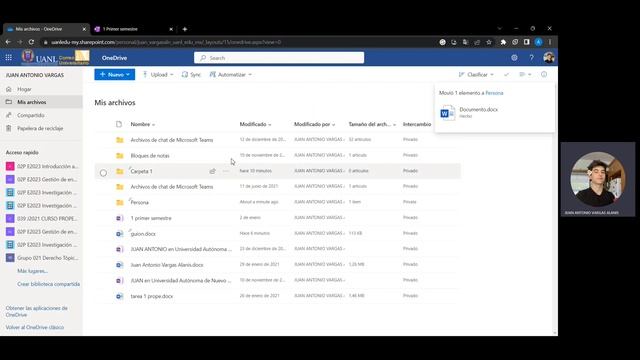Sort by the Modificado column header
The image size is (640, 360).
point(256,124)
